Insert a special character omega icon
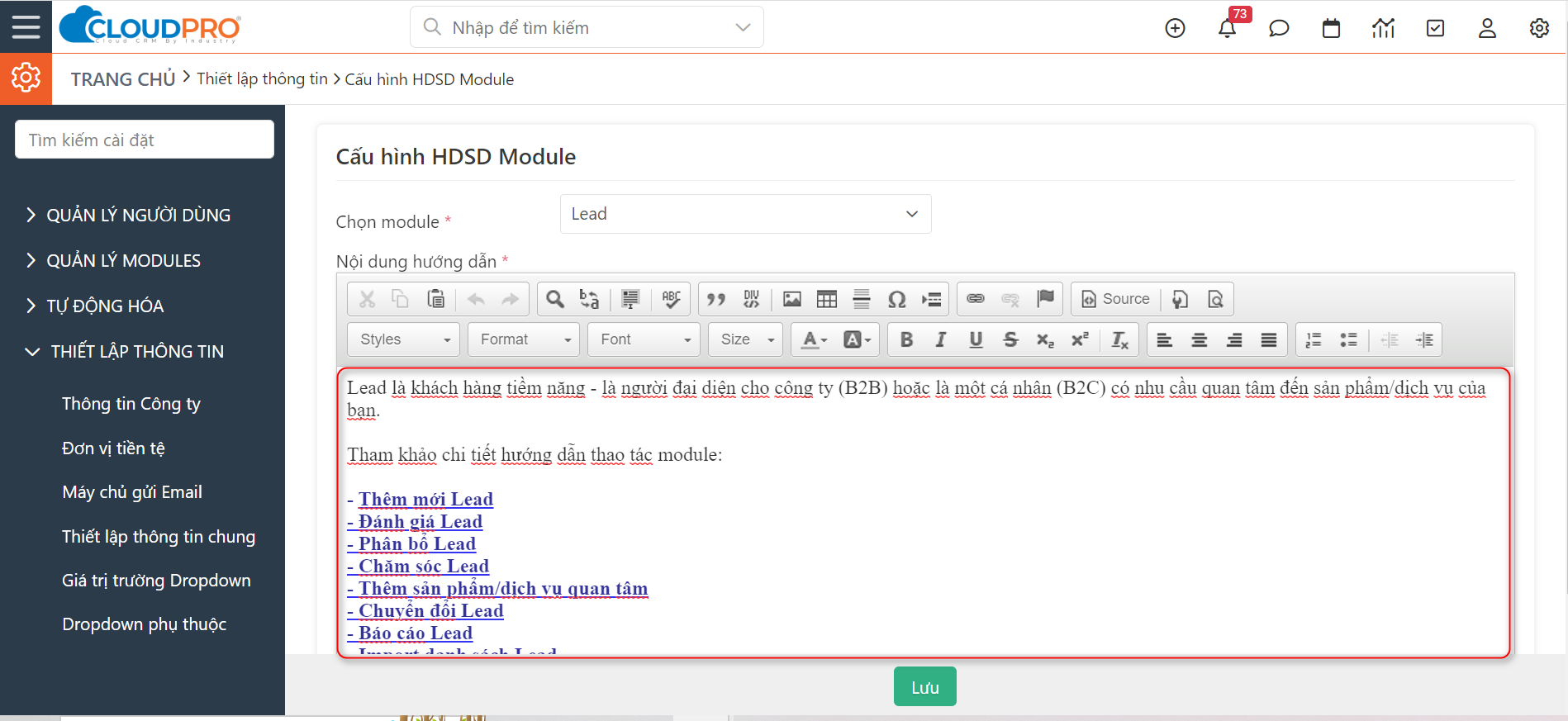Viewport: 1568px width, 721px height. pos(896,299)
